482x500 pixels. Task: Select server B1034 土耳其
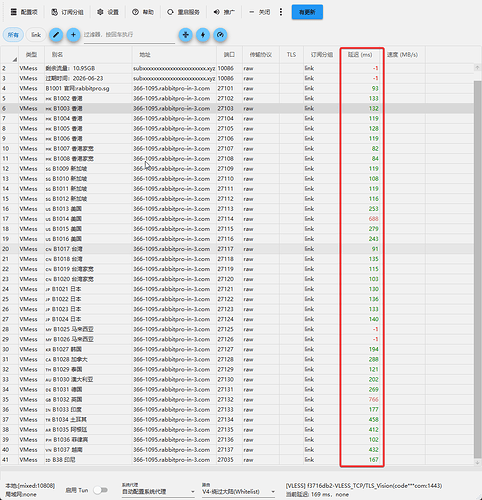[237, 419]
